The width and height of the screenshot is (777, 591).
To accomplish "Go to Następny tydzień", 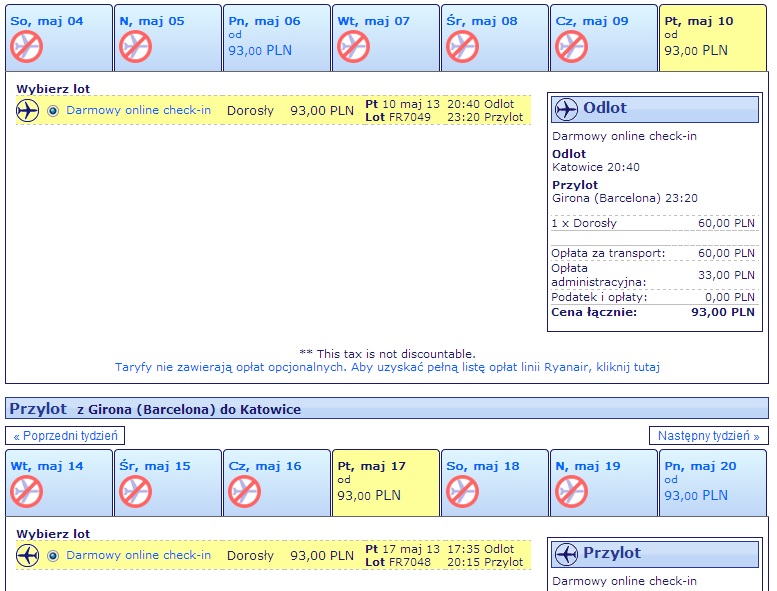I will [709, 436].
